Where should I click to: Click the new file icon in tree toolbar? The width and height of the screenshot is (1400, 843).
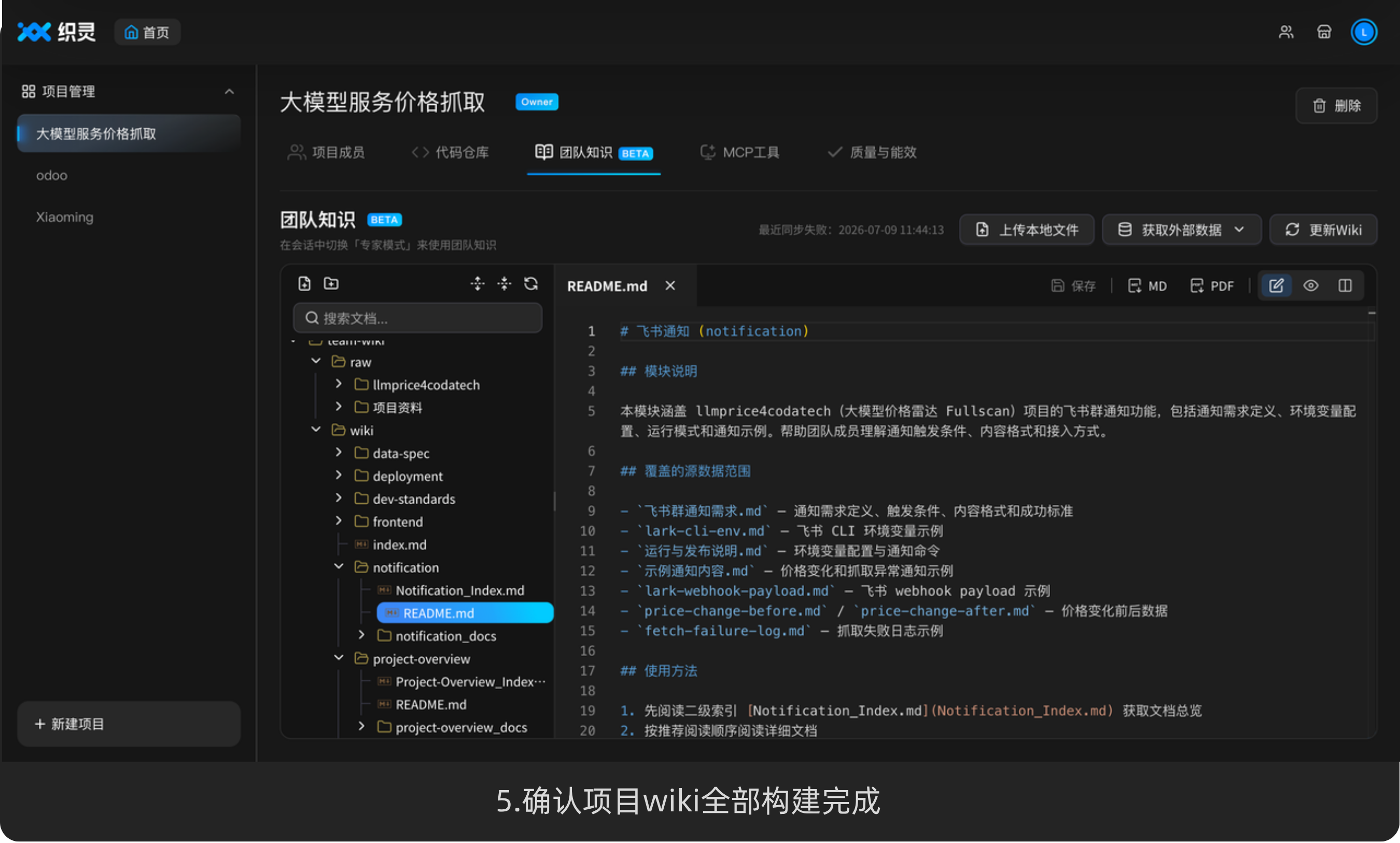coord(304,283)
